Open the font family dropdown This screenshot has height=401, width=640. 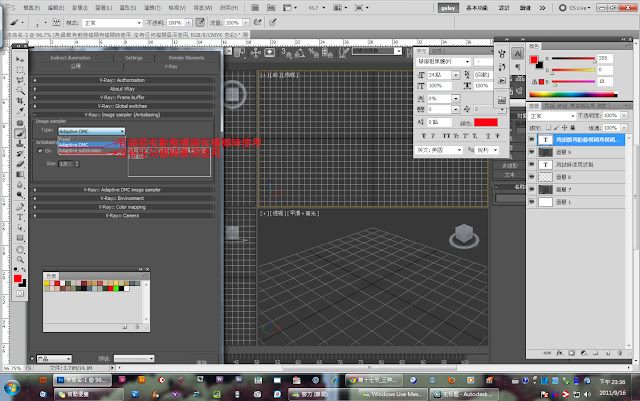[444, 62]
